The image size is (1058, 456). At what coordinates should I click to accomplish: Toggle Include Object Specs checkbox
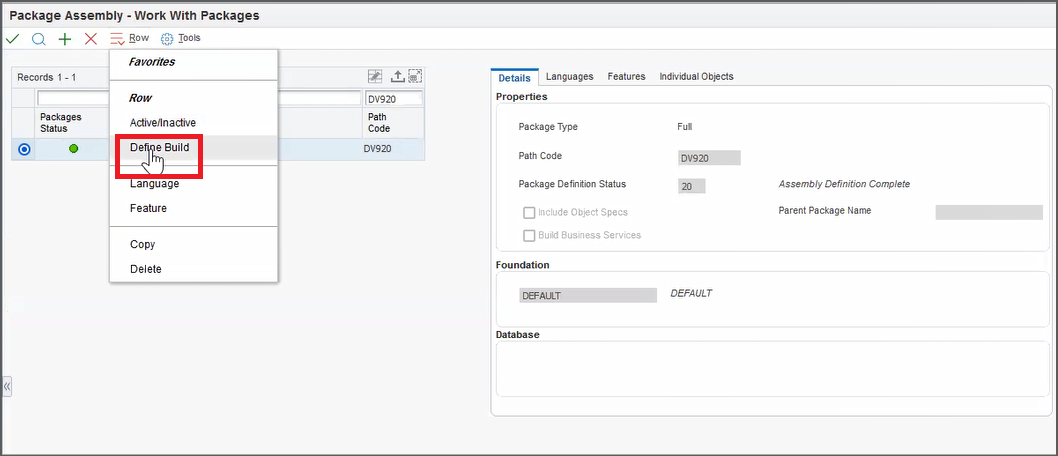coord(530,212)
